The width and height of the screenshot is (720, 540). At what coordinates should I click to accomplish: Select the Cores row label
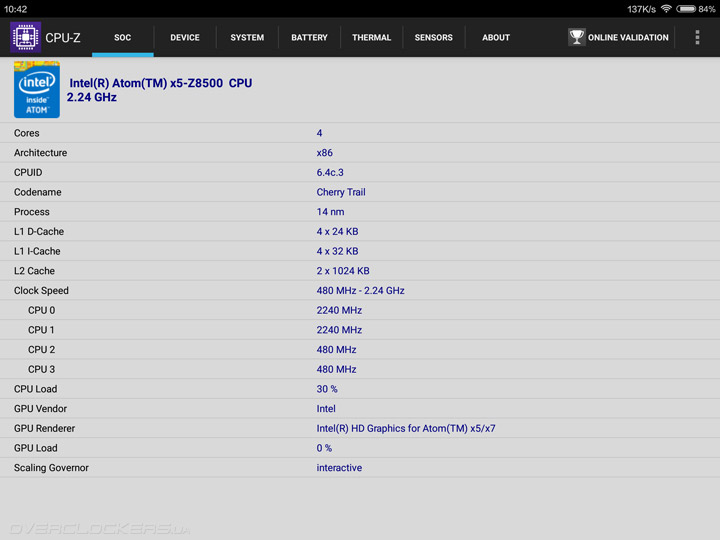click(27, 133)
